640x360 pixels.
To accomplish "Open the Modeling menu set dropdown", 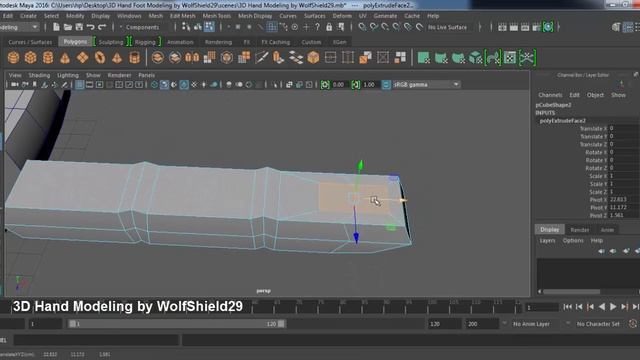I will 19,27.
